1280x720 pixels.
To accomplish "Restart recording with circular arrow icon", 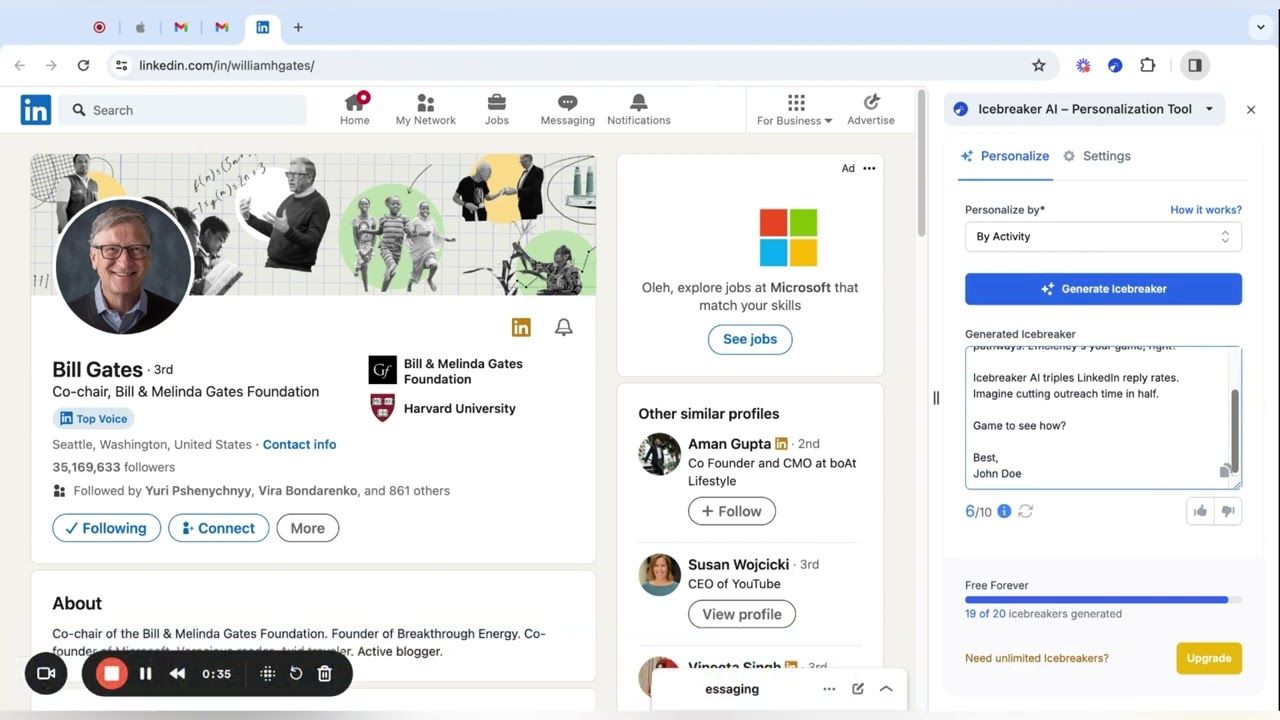I will 296,674.
